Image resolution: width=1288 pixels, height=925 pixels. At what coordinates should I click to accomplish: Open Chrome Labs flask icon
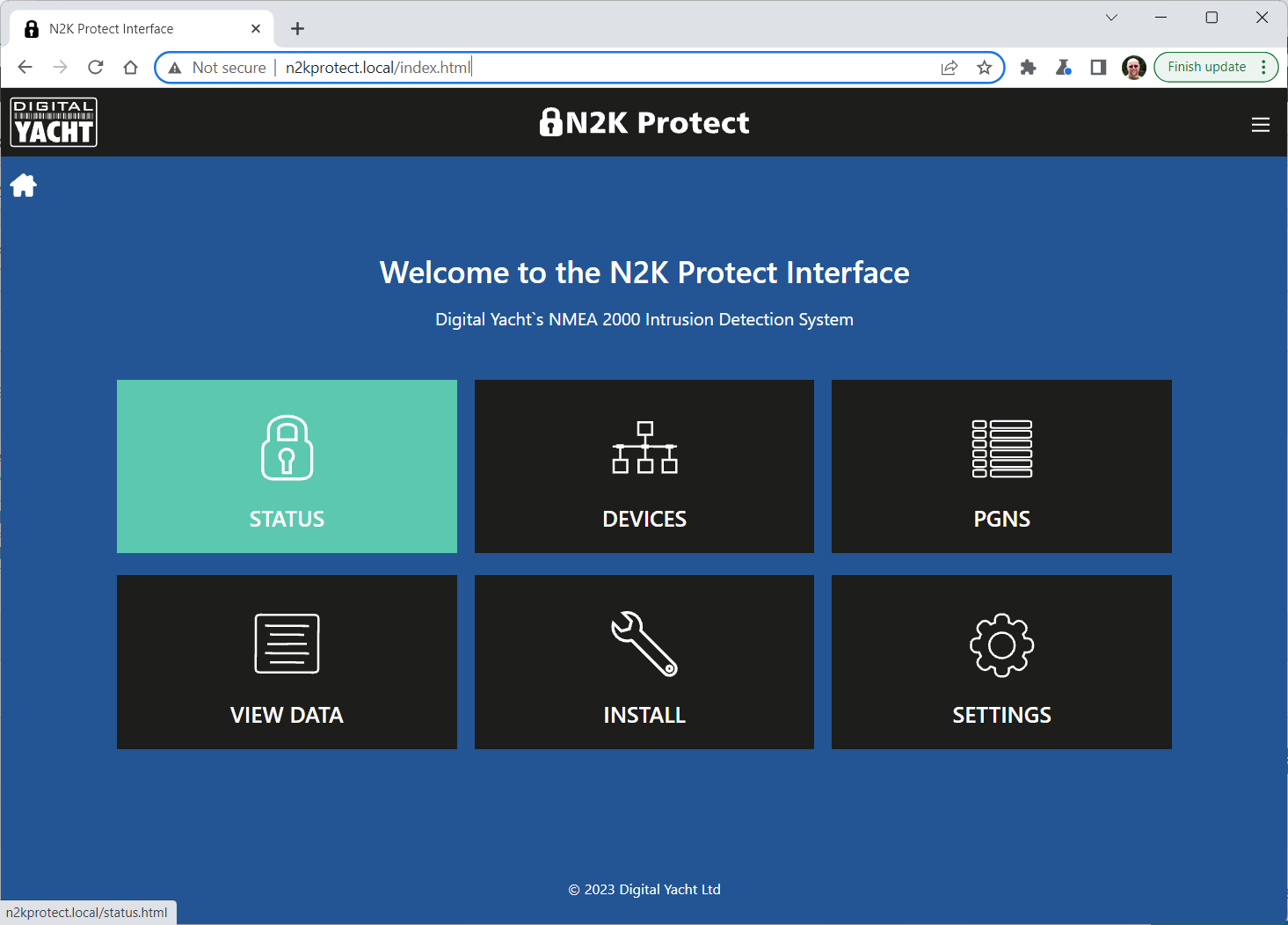1063,68
